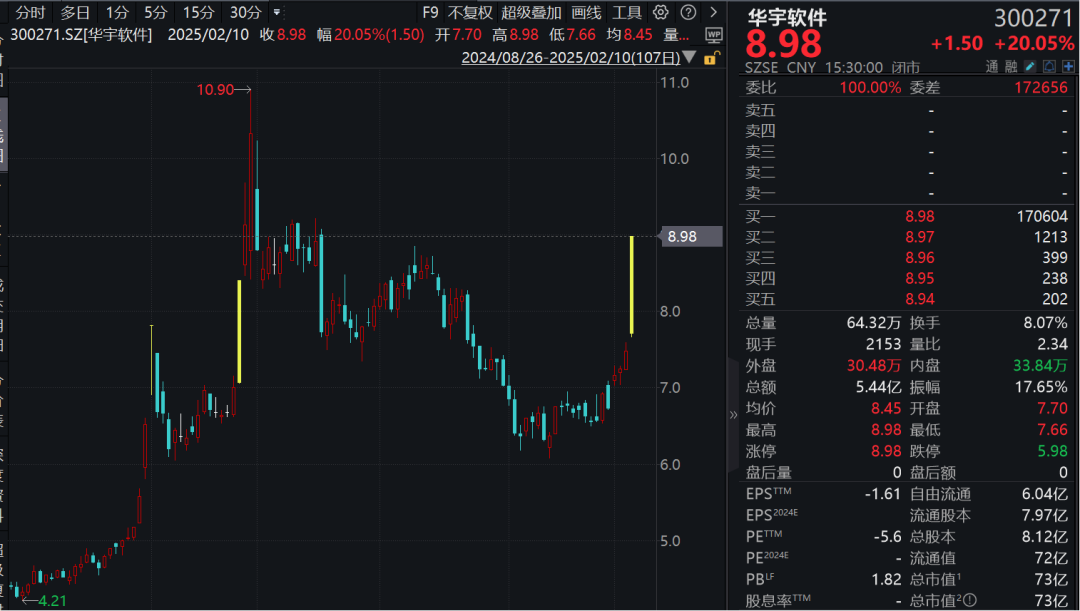Open date range dropdown triangle
Image resolution: width=1080 pixels, height=611 pixels.
(x=691, y=59)
